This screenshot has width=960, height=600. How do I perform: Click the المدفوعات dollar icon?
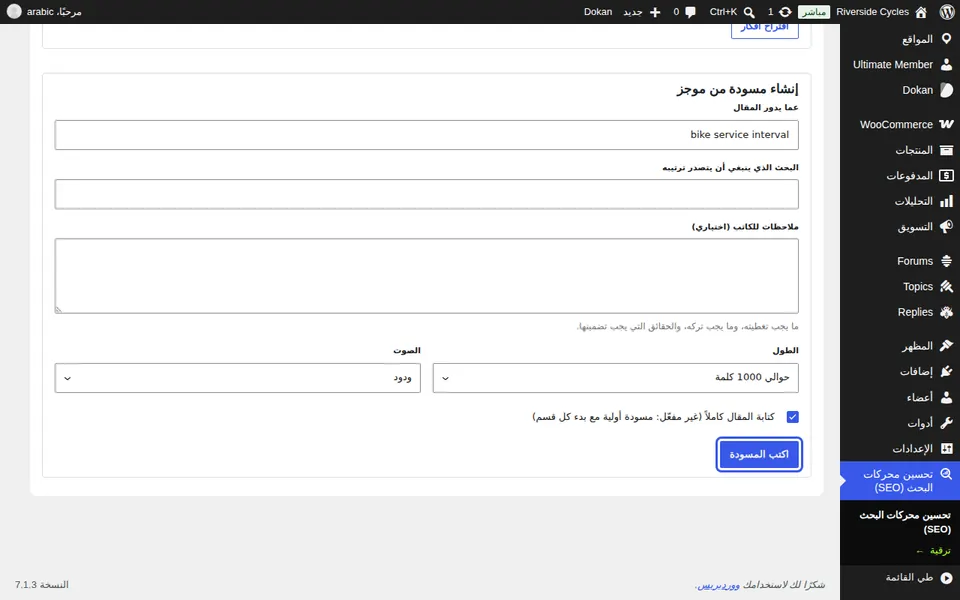coord(947,176)
